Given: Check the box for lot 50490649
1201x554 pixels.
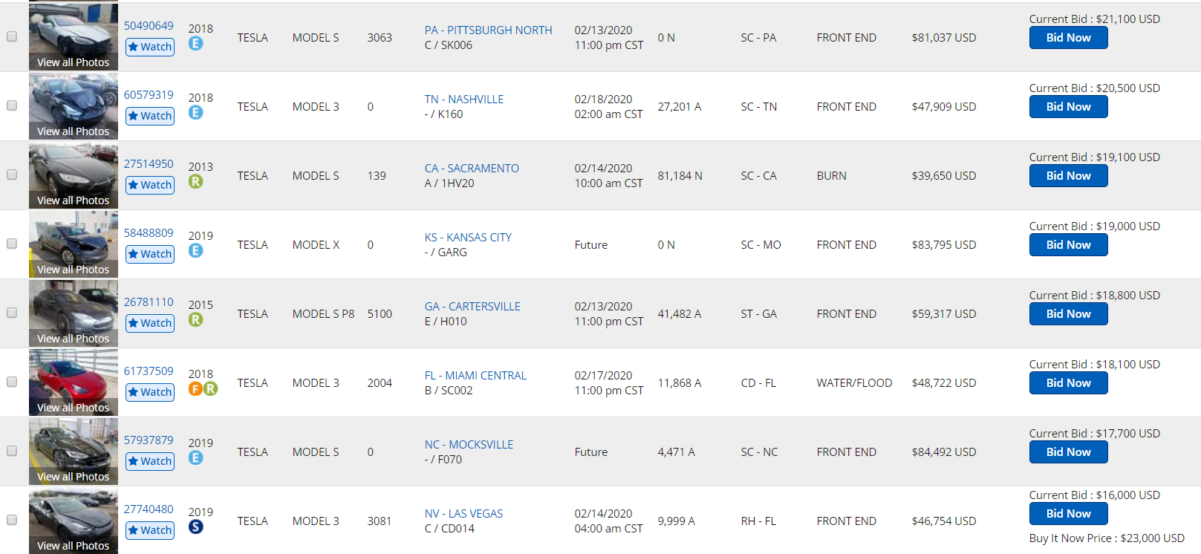Looking at the screenshot, I should 12,36.
